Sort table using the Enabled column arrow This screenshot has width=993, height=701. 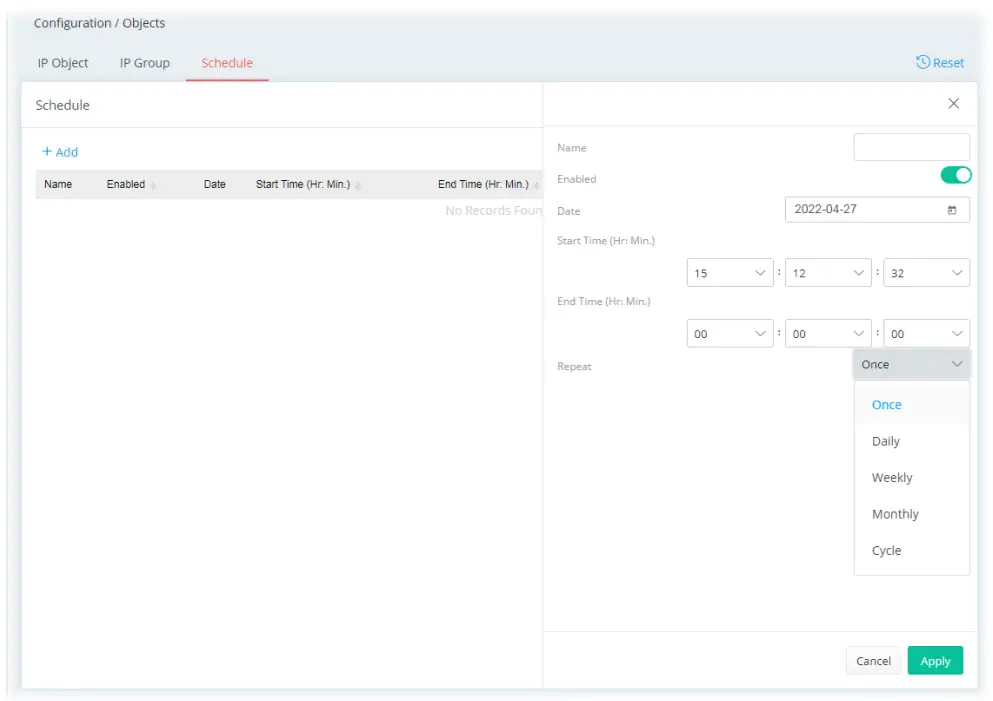(152, 184)
